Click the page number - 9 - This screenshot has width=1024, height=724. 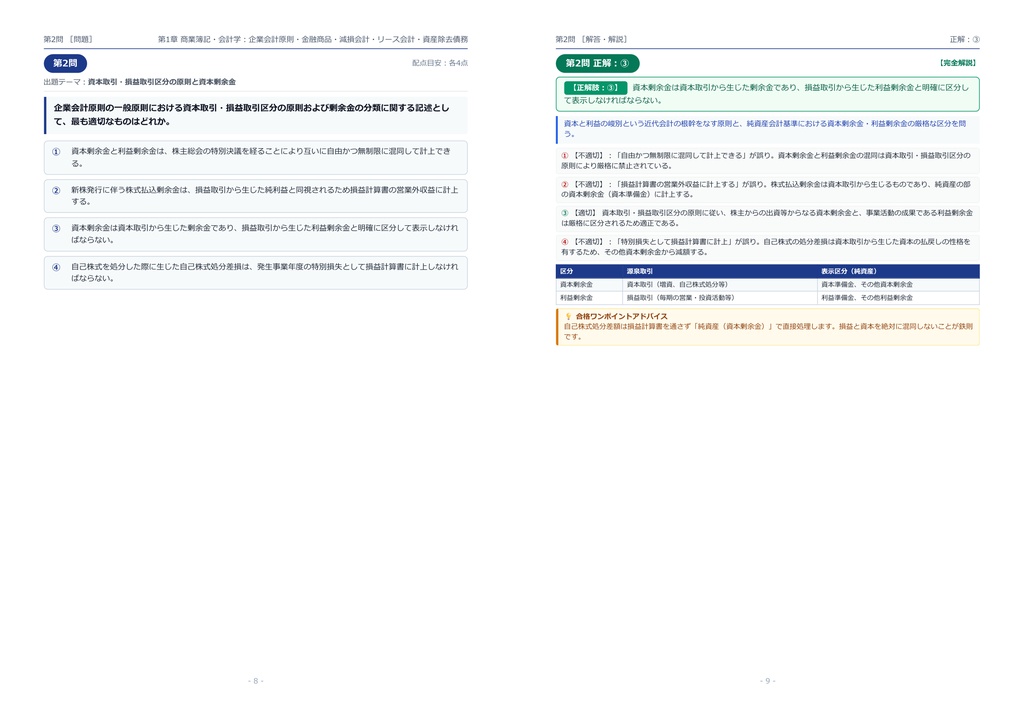767,681
